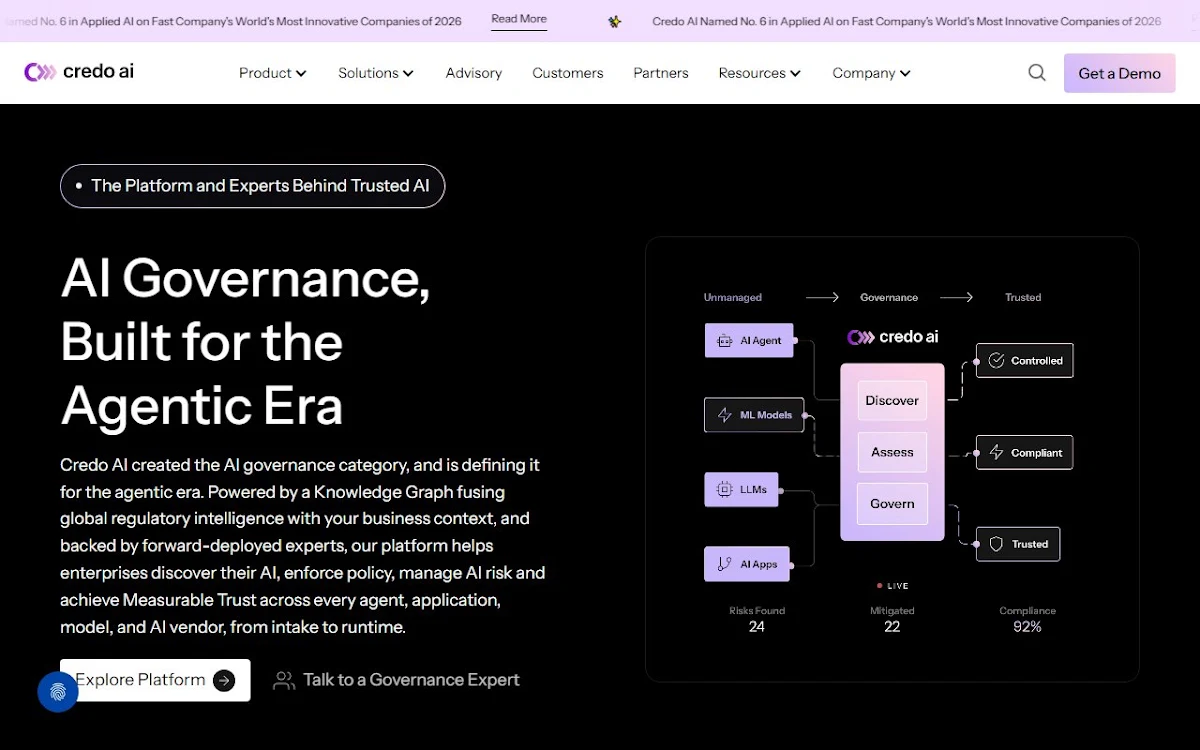Click the AI Governance headline text
This screenshot has width=1200, height=750.
click(x=245, y=341)
